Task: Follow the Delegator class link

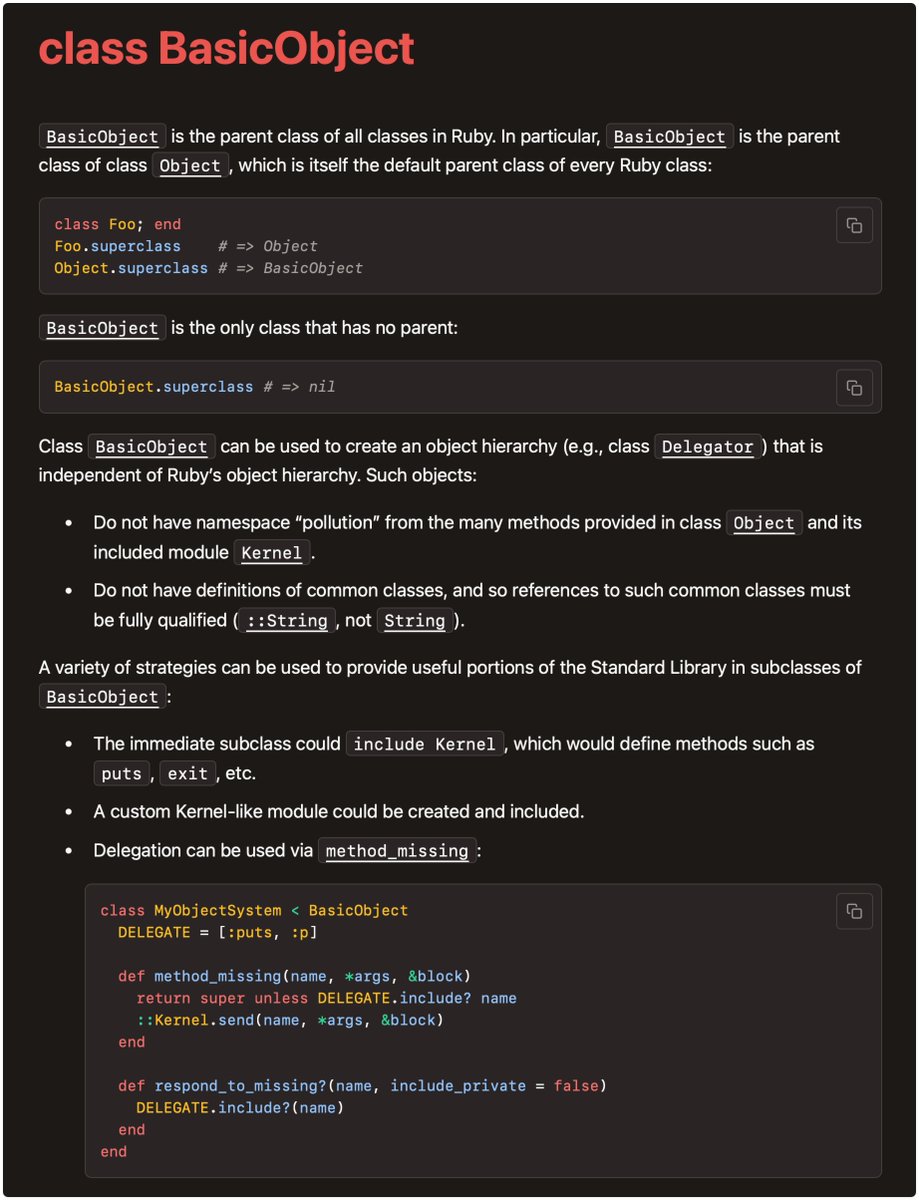Action: [707, 447]
